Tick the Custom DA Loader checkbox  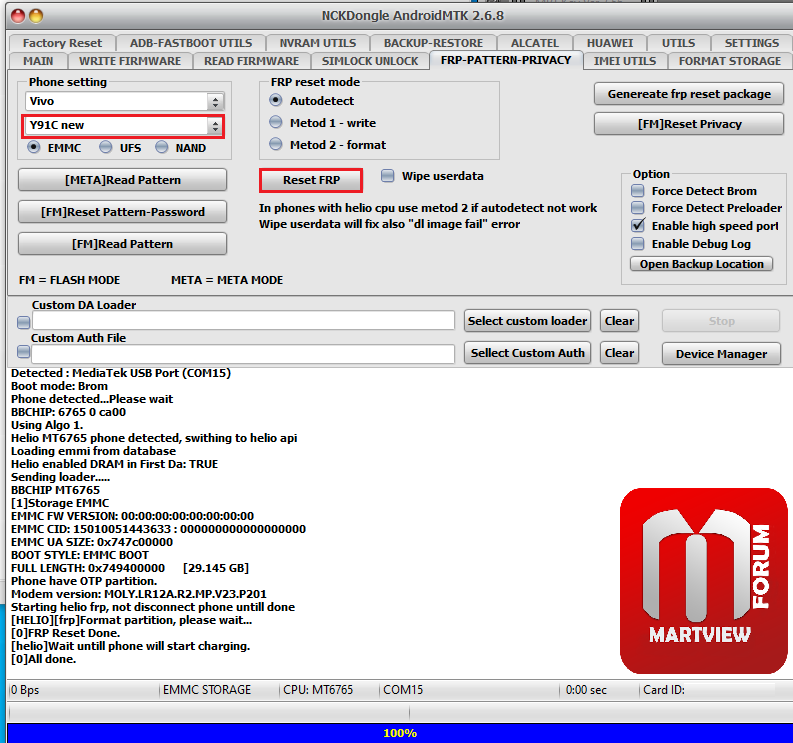tap(23, 322)
